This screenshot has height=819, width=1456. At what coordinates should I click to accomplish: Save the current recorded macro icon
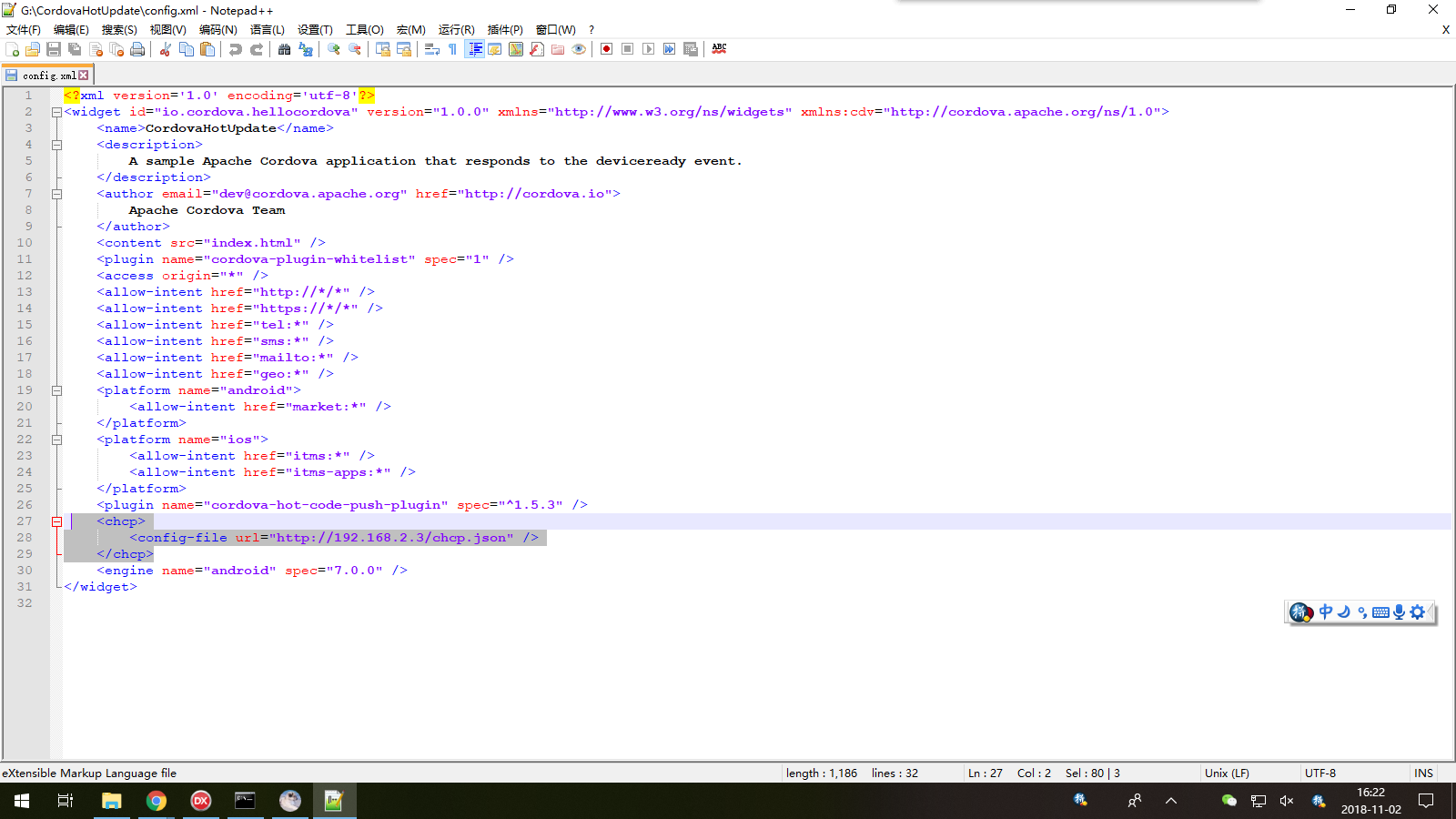[691, 49]
